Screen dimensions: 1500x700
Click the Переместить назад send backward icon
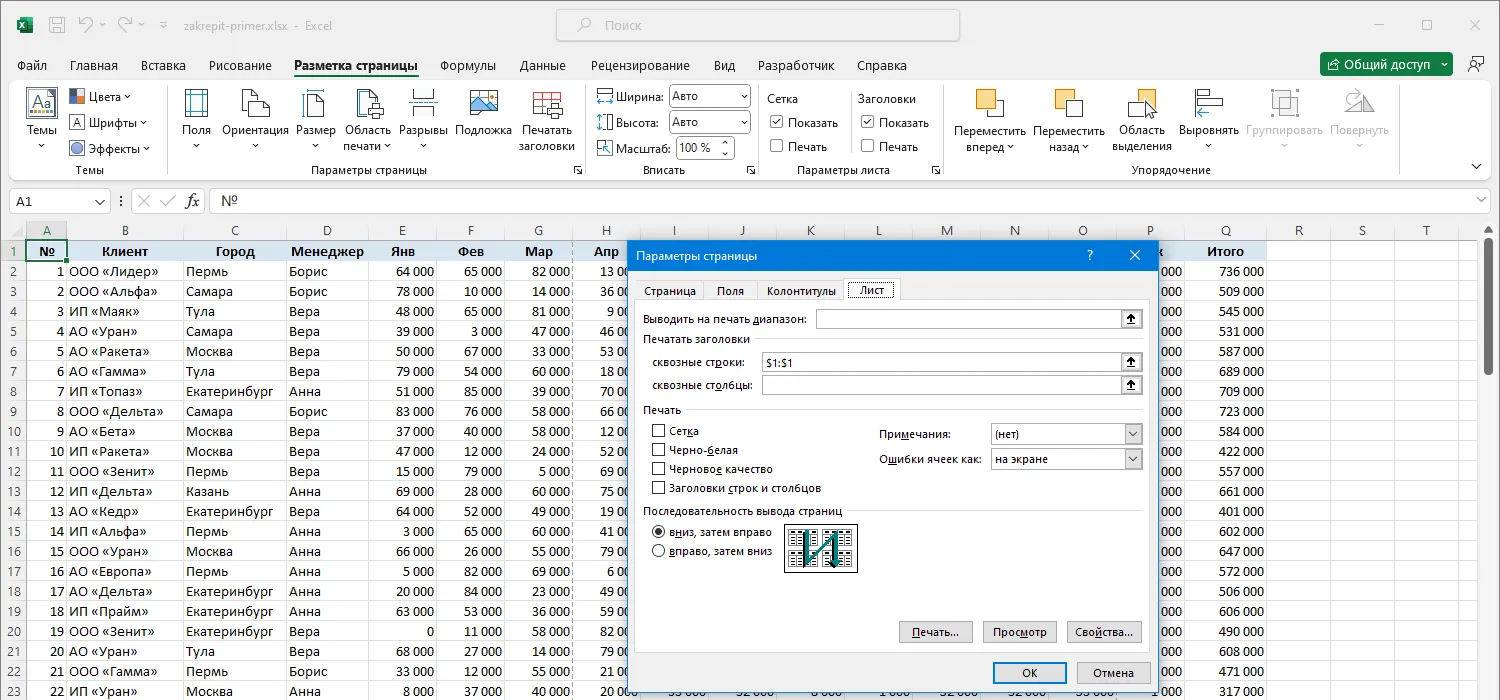coord(1069,104)
